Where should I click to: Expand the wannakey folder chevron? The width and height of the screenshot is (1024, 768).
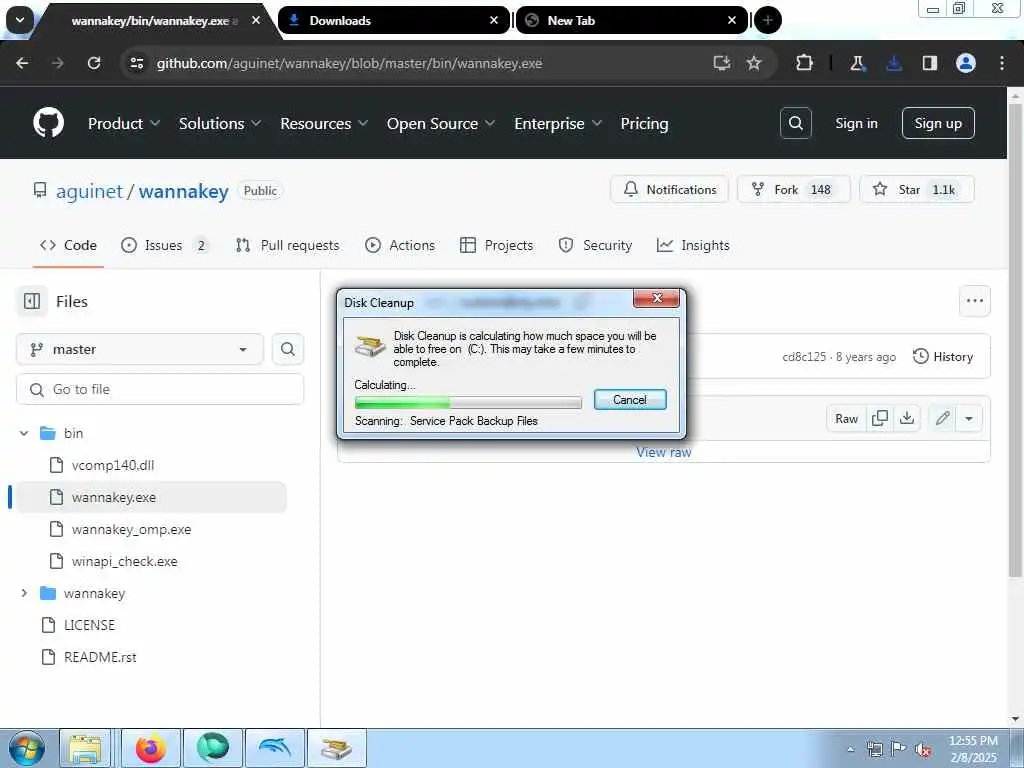[x=24, y=593]
